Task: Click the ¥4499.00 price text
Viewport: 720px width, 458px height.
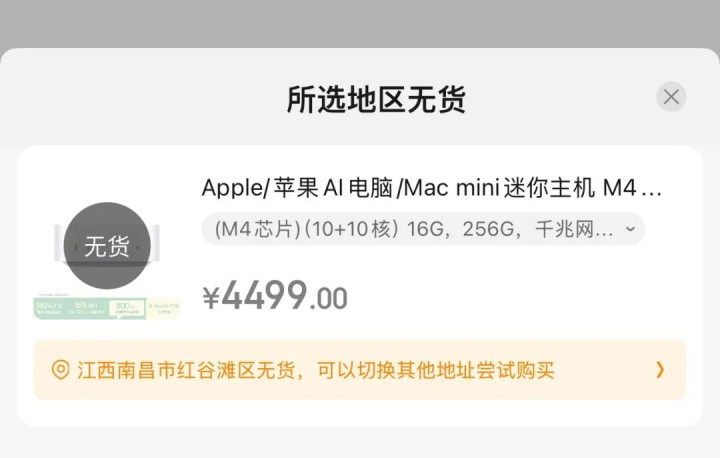Action: tap(275, 296)
